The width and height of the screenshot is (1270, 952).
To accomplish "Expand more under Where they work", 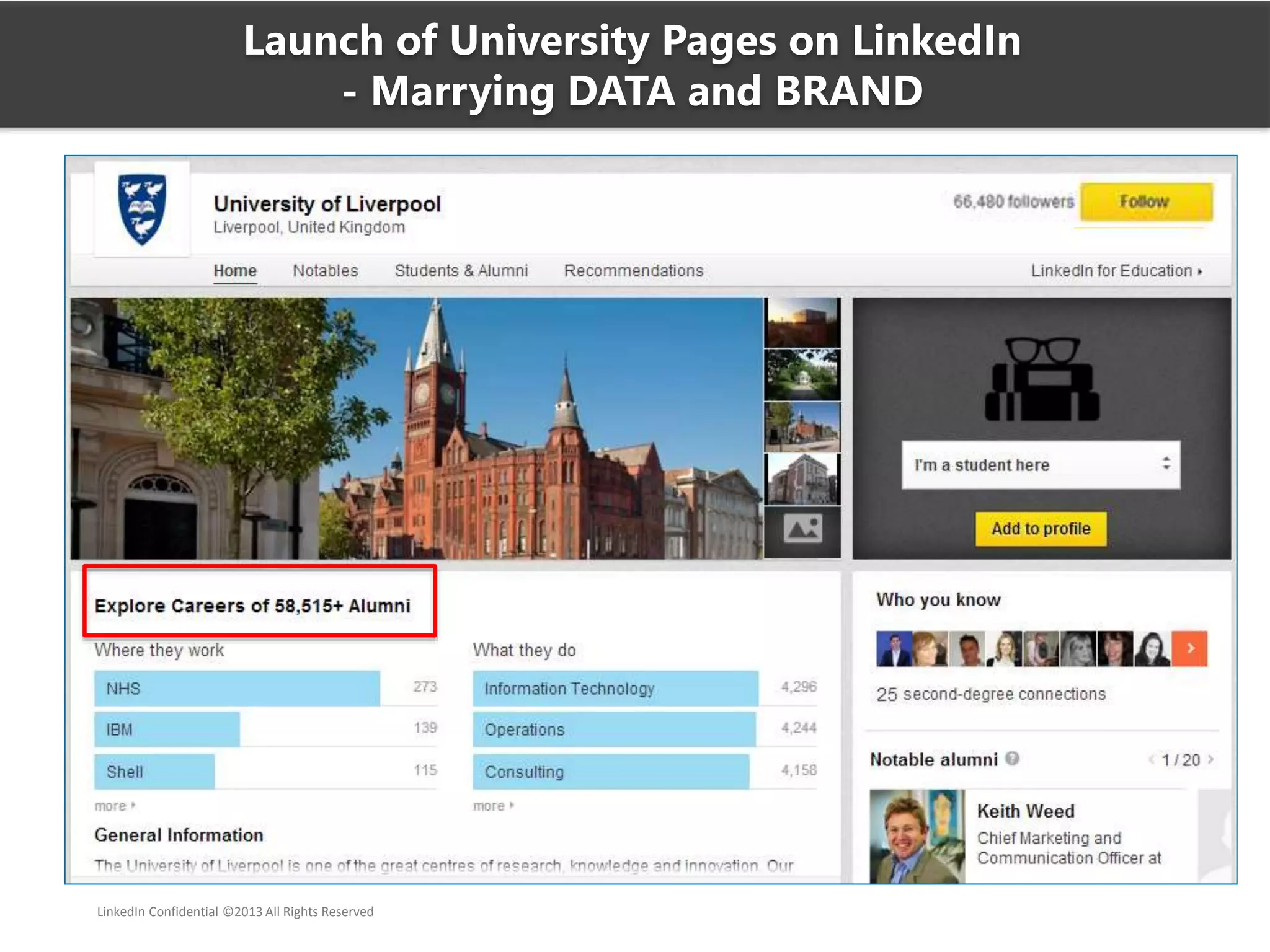I will [x=115, y=806].
